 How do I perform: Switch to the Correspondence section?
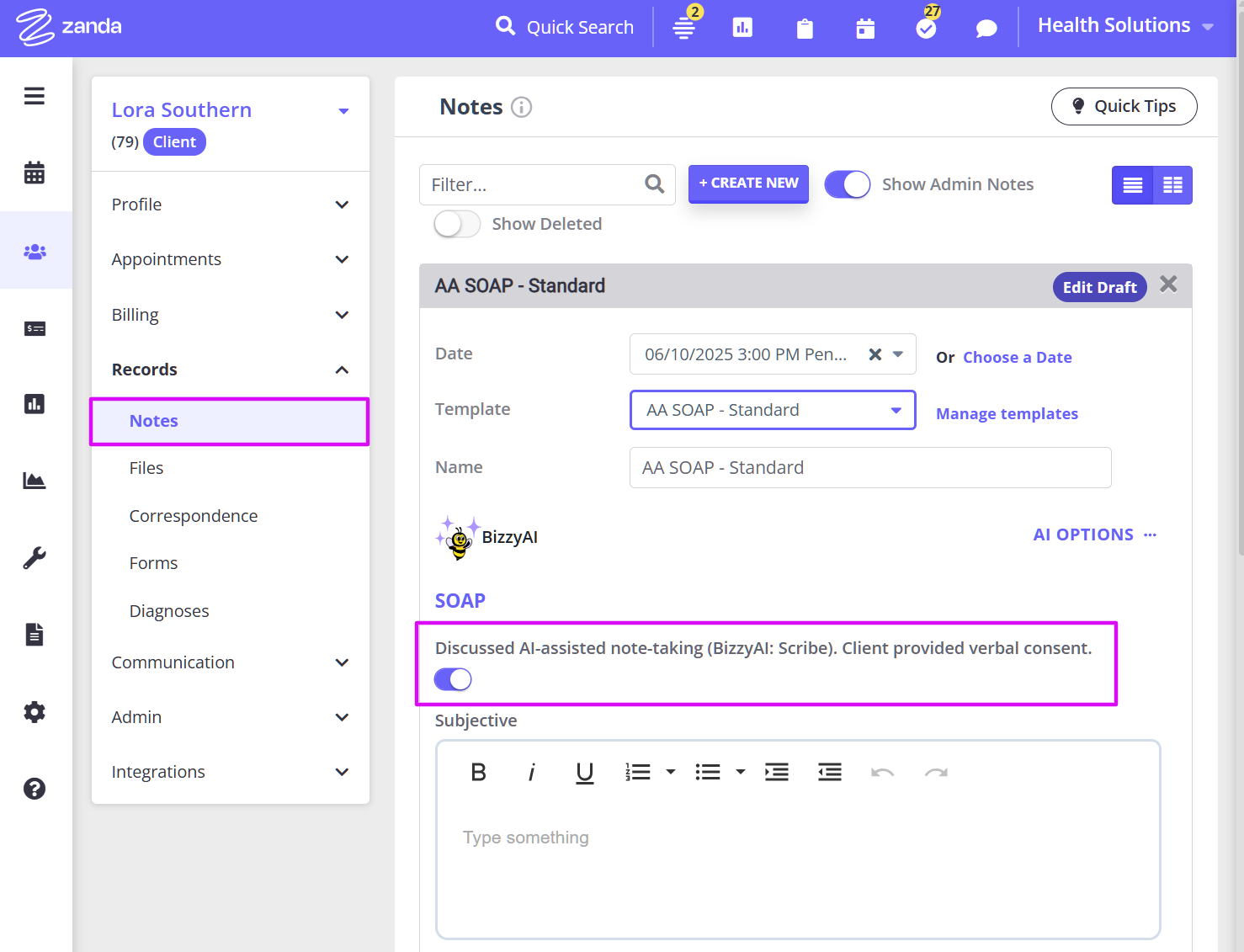[x=193, y=515]
